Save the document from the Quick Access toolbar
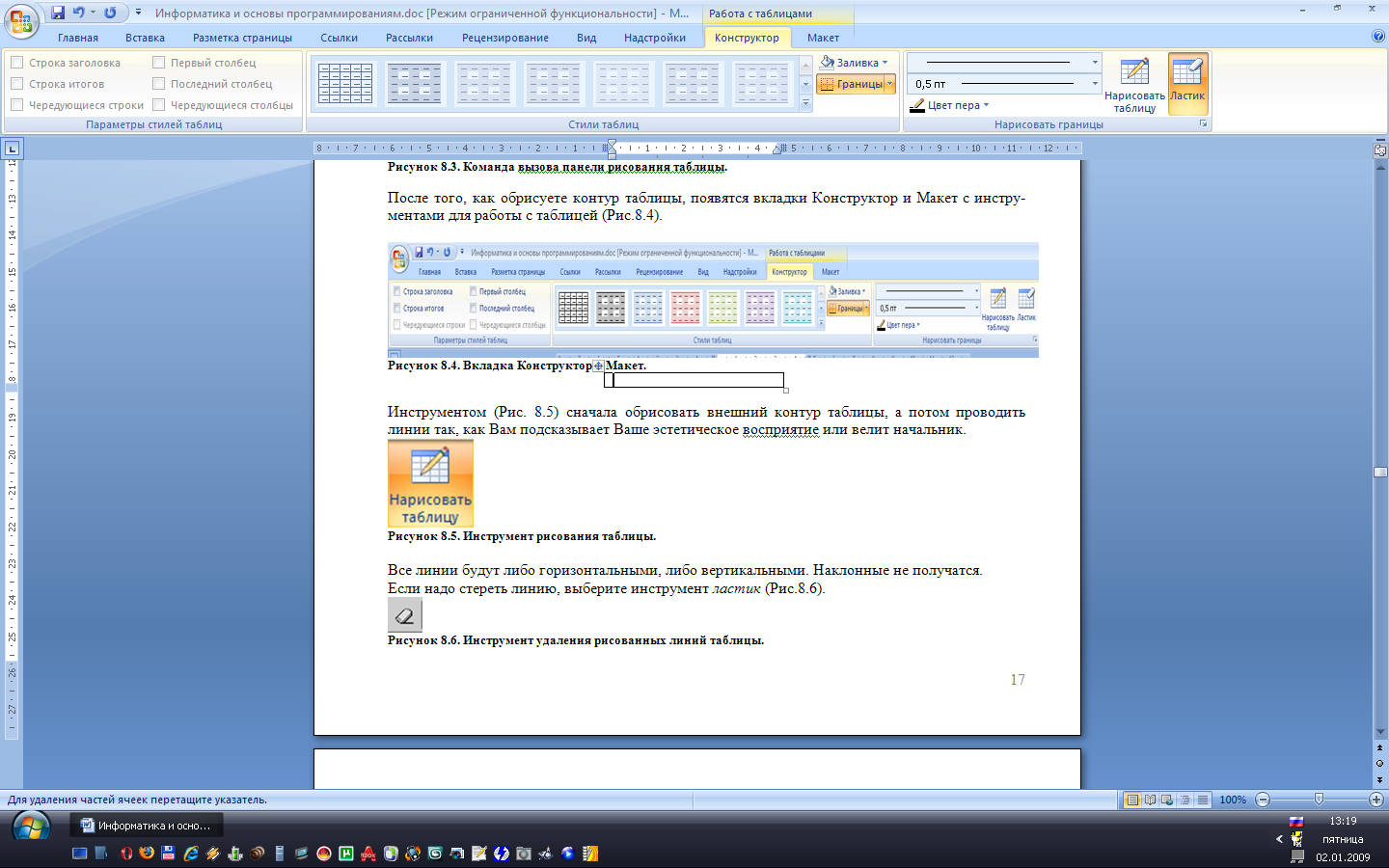The height and width of the screenshot is (868, 1389). (x=58, y=13)
